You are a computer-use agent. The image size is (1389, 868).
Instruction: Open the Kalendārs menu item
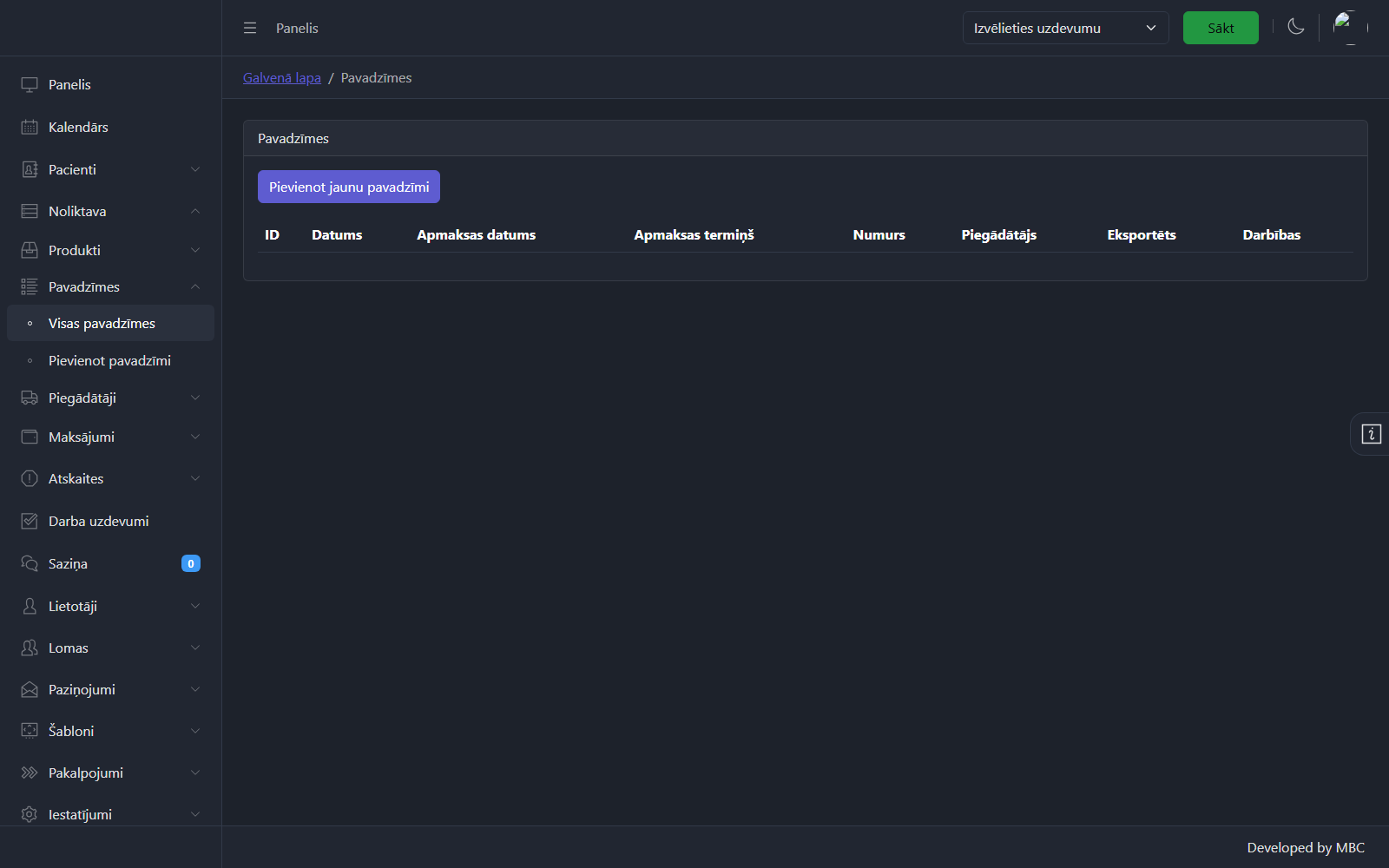[110, 127]
